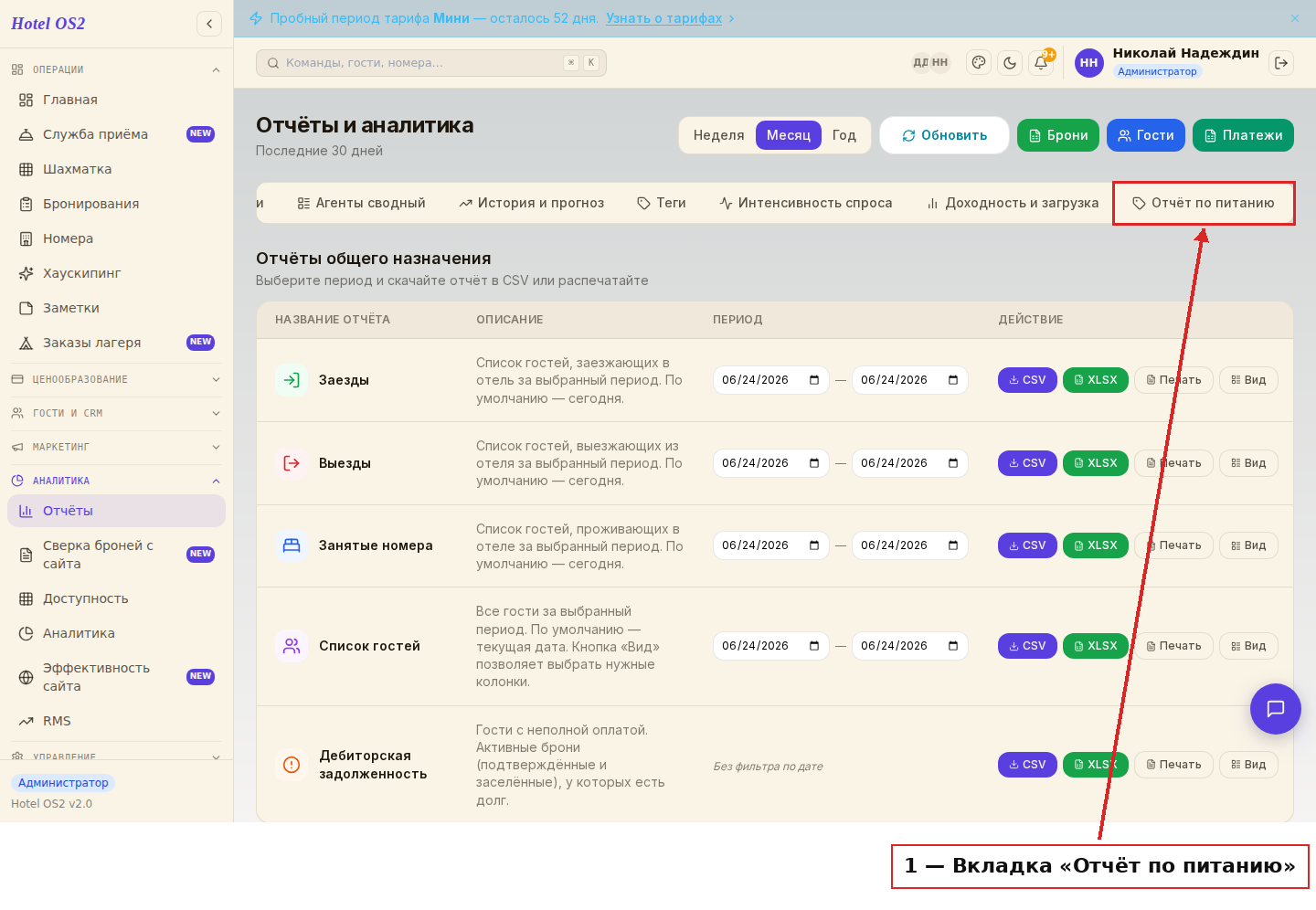This screenshot has width=1316, height=910.
Task: Open calendar picker for Заезды start date
Action: (x=814, y=380)
